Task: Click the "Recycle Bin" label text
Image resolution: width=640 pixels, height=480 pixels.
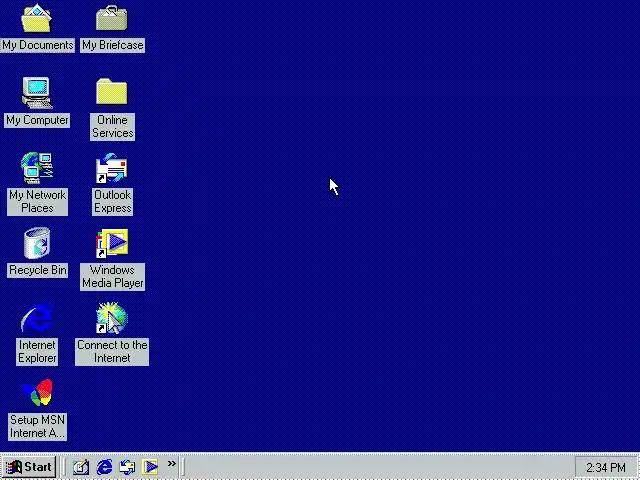Action: click(38, 270)
